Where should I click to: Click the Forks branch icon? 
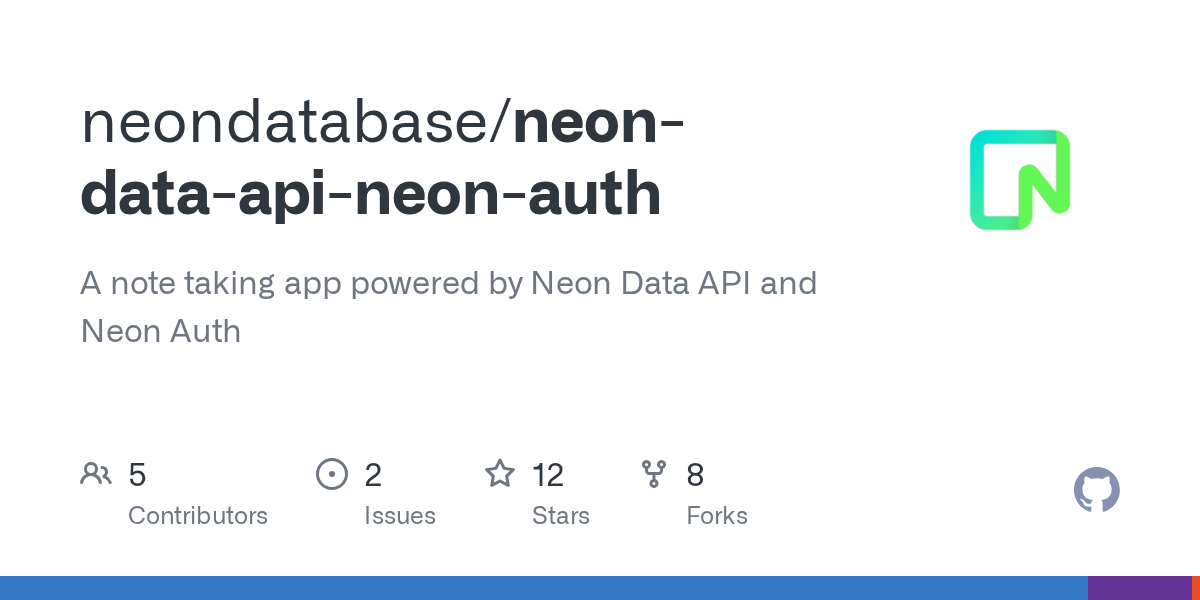[x=654, y=474]
